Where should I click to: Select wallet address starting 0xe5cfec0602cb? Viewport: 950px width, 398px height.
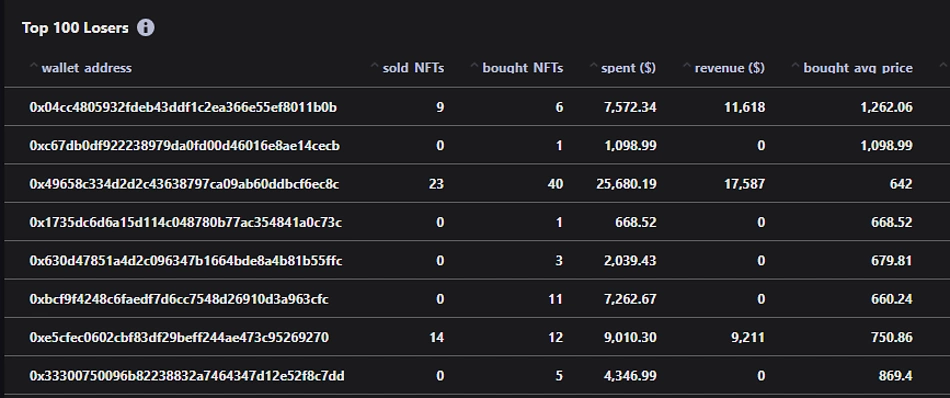click(179, 337)
